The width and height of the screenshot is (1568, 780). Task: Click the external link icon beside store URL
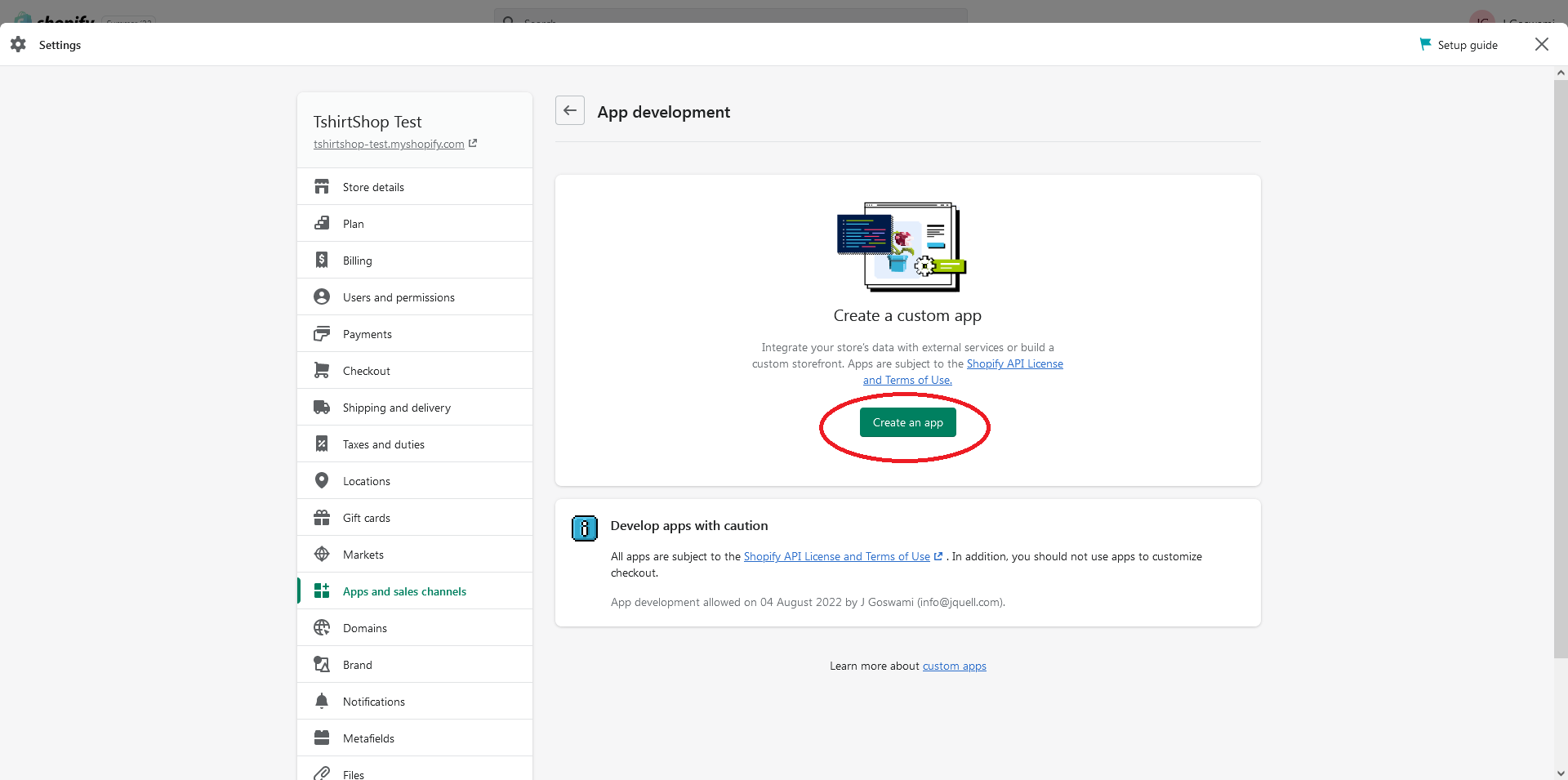click(x=473, y=143)
